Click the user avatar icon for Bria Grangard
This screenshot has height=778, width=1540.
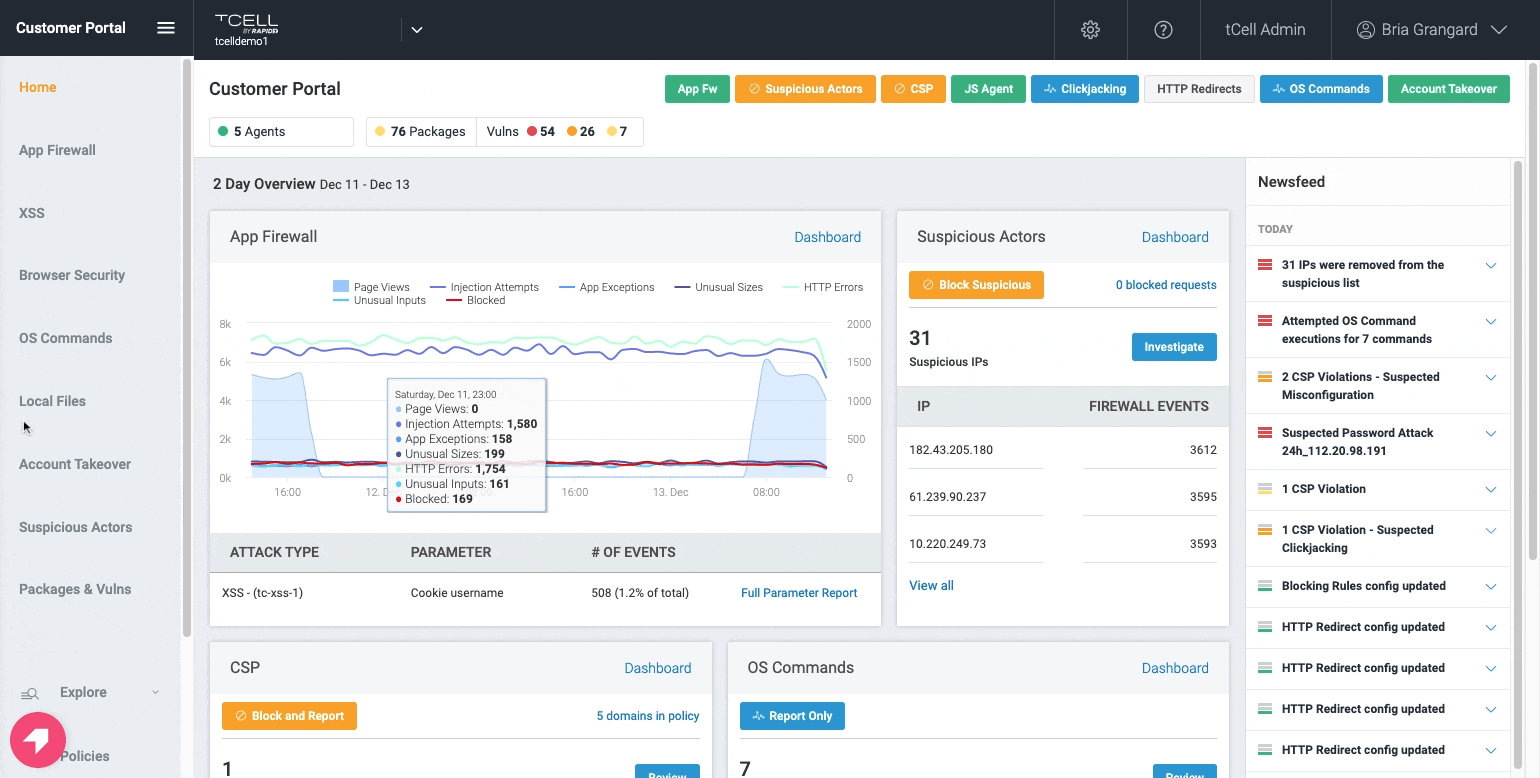click(1365, 30)
